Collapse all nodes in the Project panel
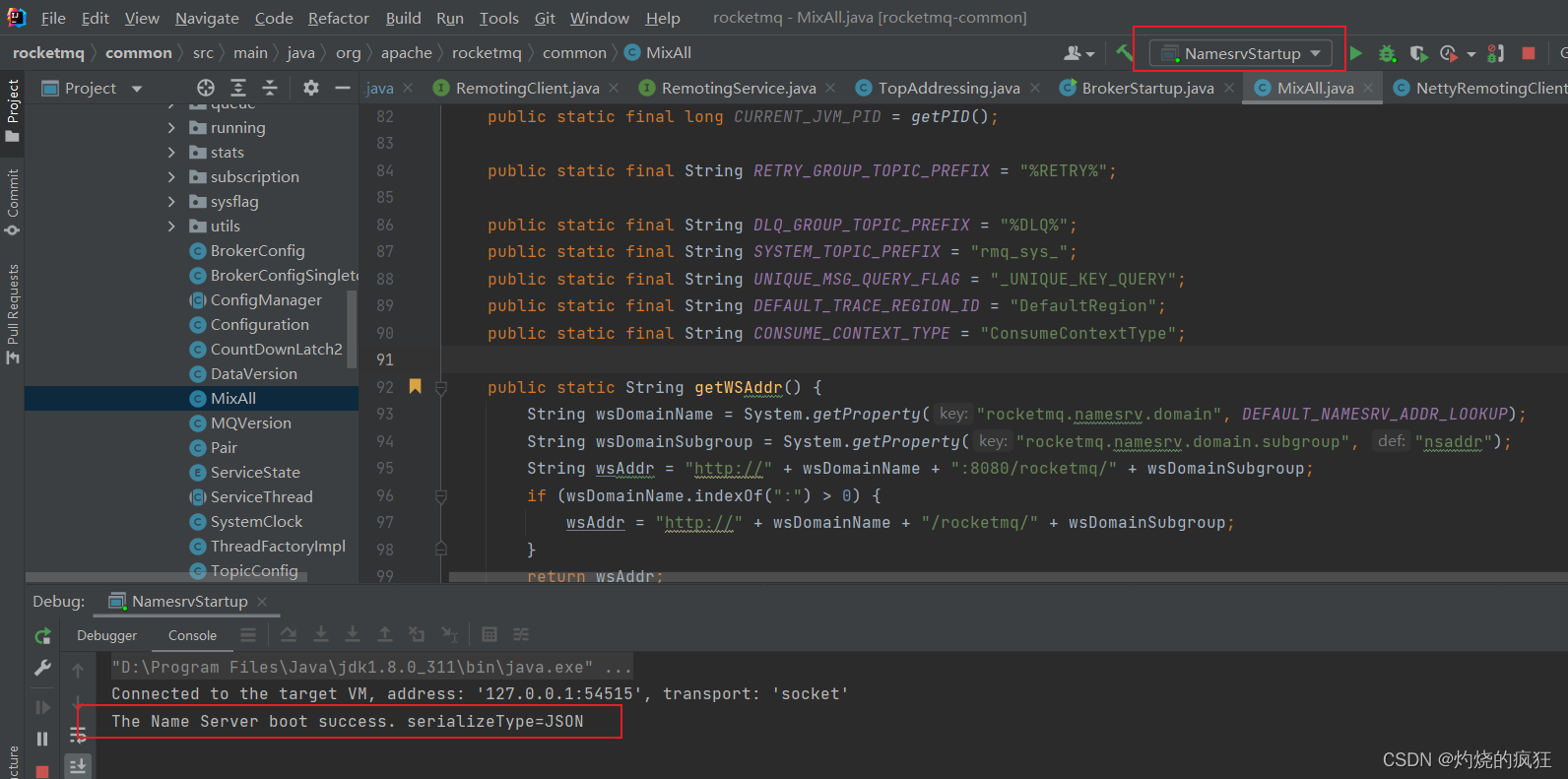The width and height of the screenshot is (1568, 779). (x=270, y=88)
